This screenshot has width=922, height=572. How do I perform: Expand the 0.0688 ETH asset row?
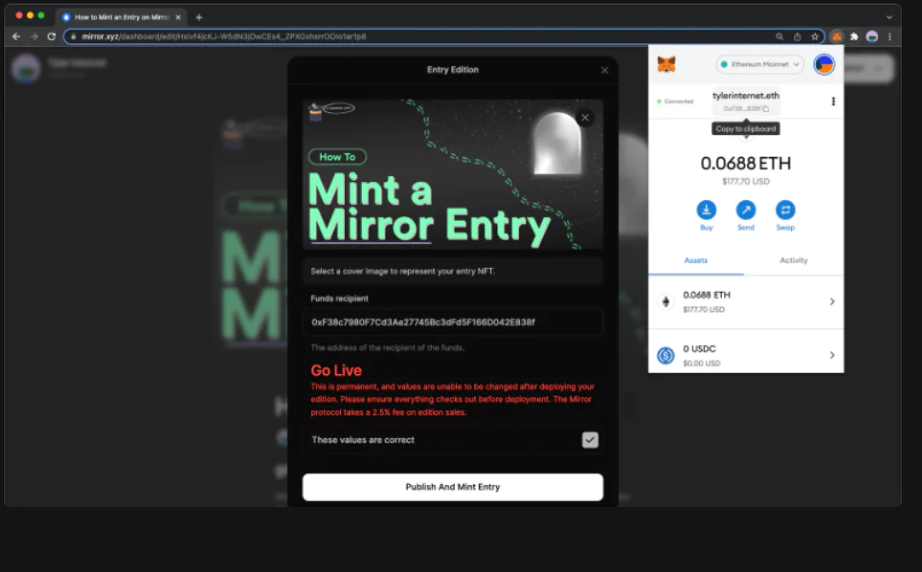[831, 301]
